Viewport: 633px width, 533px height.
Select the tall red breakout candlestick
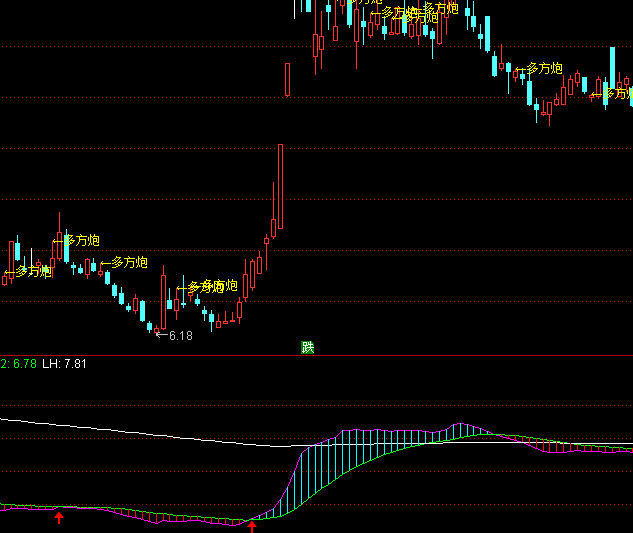tap(280, 186)
